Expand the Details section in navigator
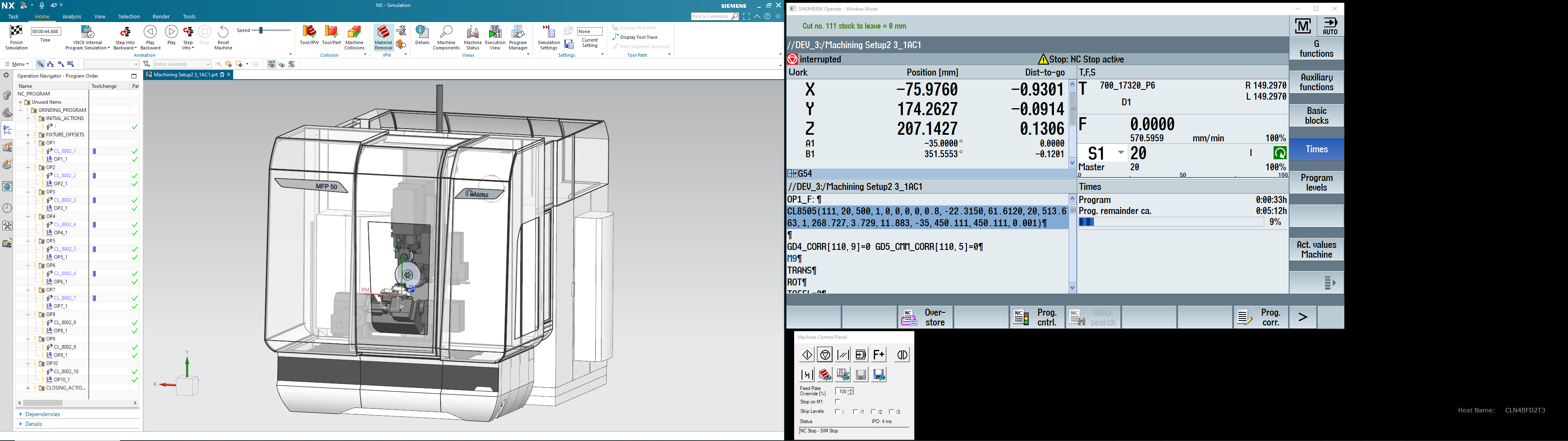 click(x=34, y=424)
